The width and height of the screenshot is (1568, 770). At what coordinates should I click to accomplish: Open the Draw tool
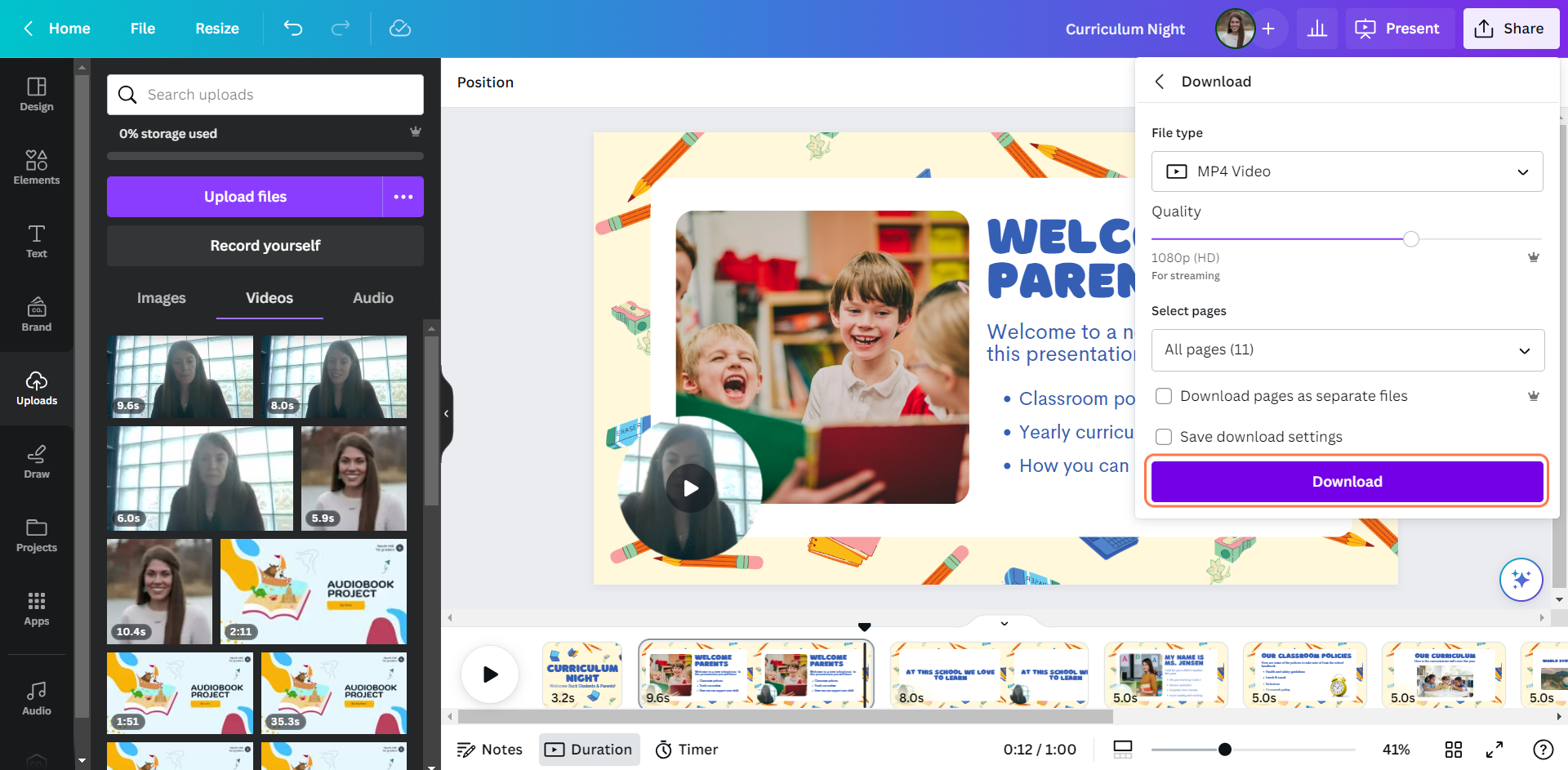click(37, 462)
